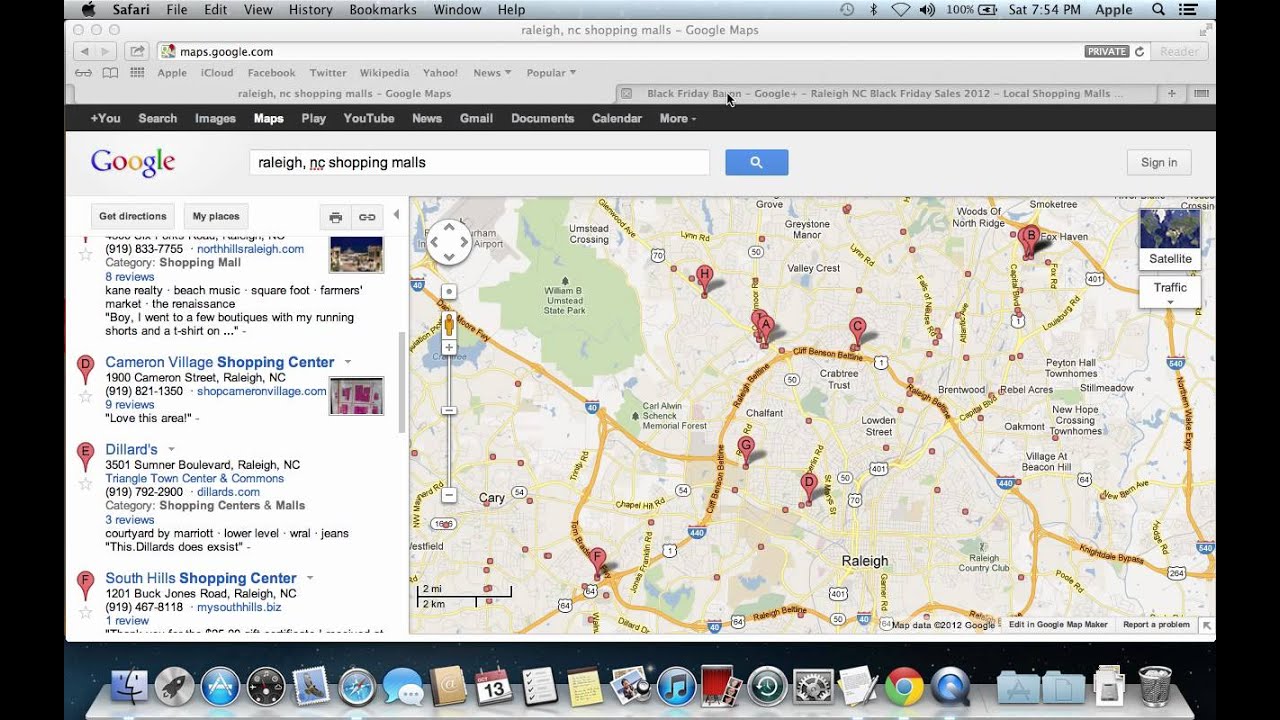Click the Street View pegman icon
1280x720 pixels.
449,324
